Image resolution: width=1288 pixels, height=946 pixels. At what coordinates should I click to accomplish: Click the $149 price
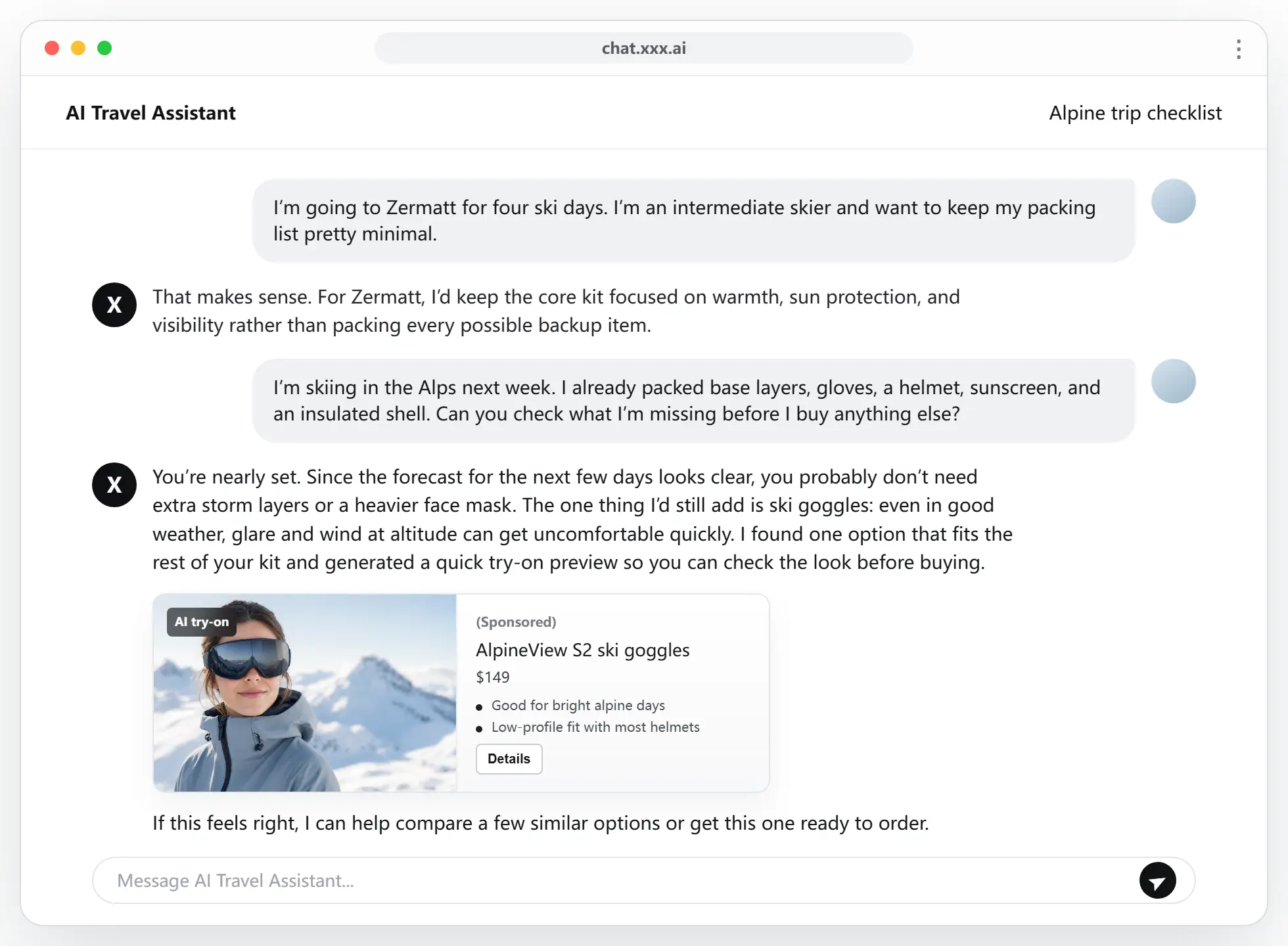pos(493,677)
